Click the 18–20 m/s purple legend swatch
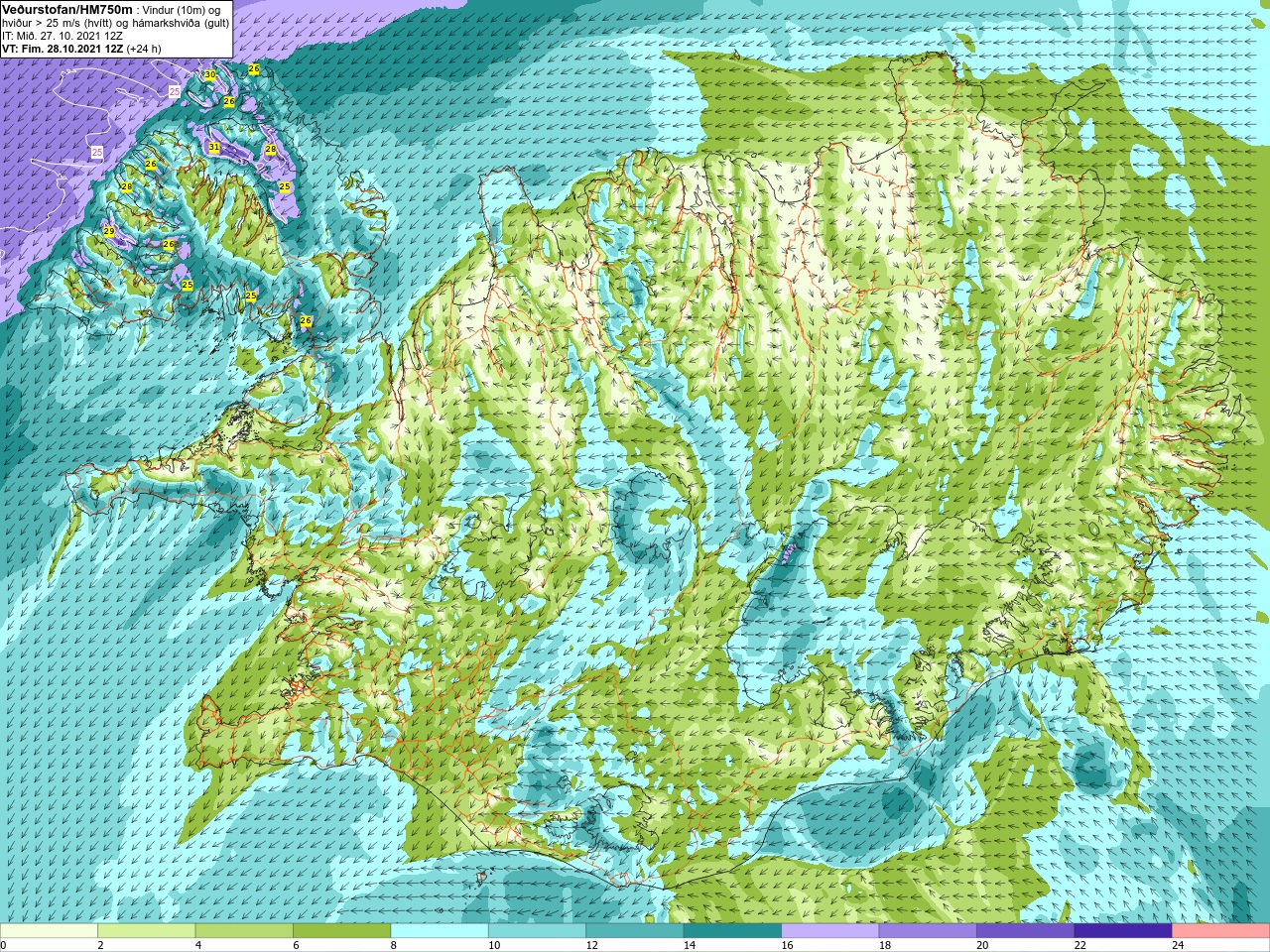Viewport: 1270px width, 952px height. click(928, 931)
